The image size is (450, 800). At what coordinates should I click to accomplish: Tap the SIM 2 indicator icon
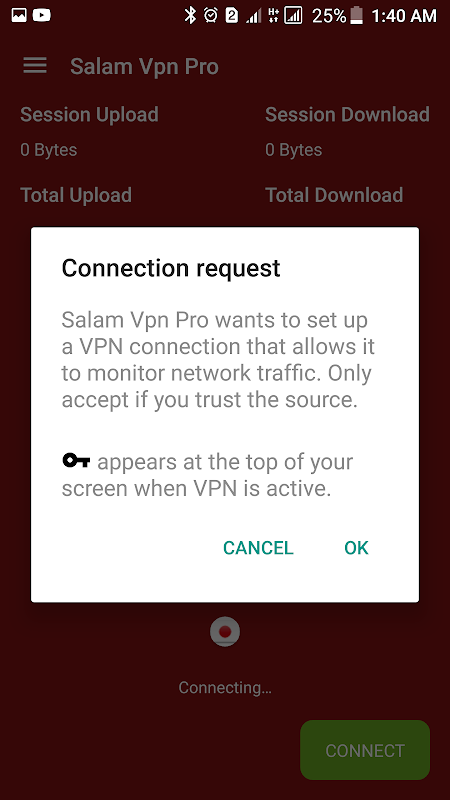click(231, 15)
